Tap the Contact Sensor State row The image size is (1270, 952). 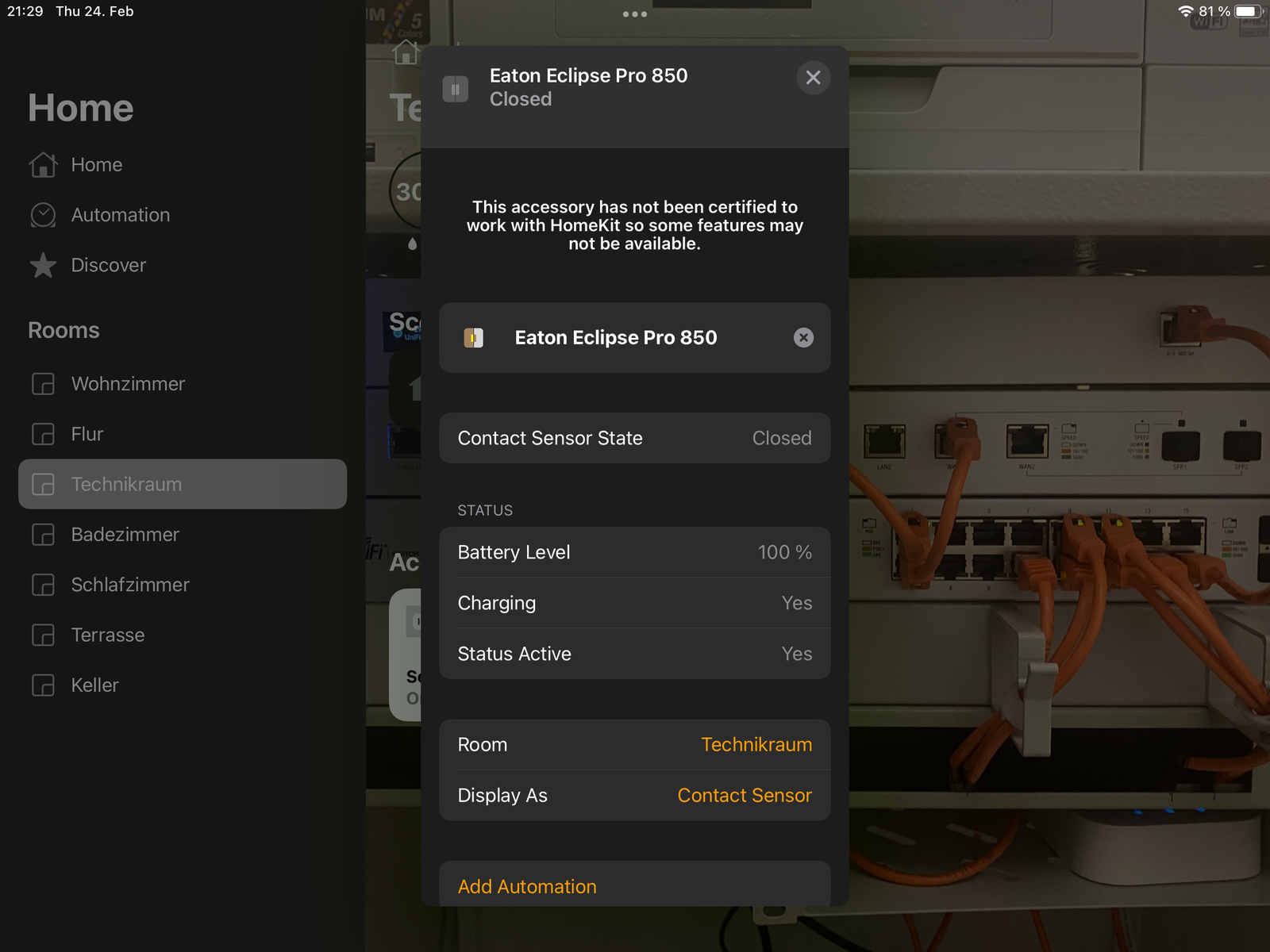tap(634, 438)
